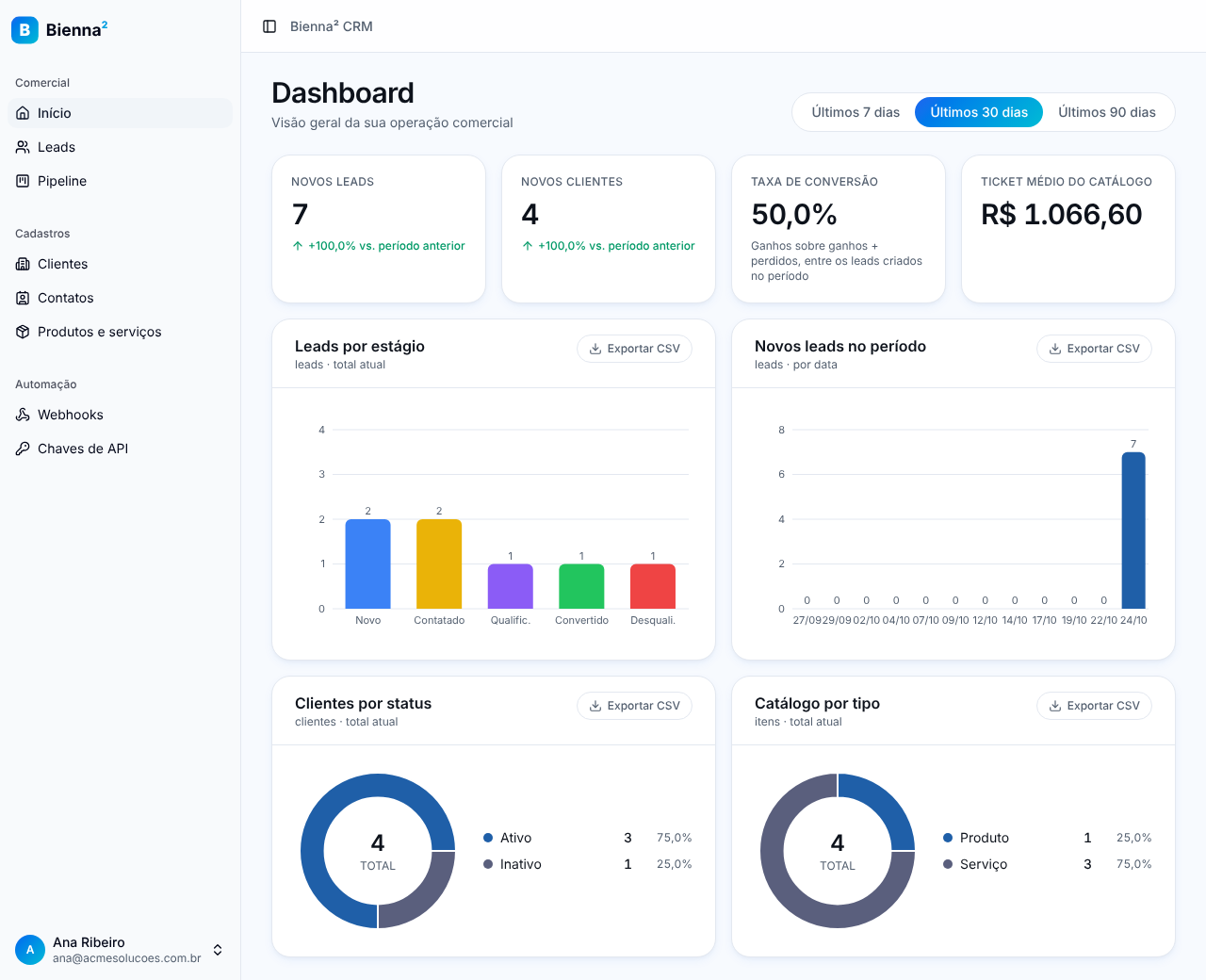Screen dimensions: 1206x980
Task: Click the Contatos icon in sidebar
Action: (x=23, y=298)
